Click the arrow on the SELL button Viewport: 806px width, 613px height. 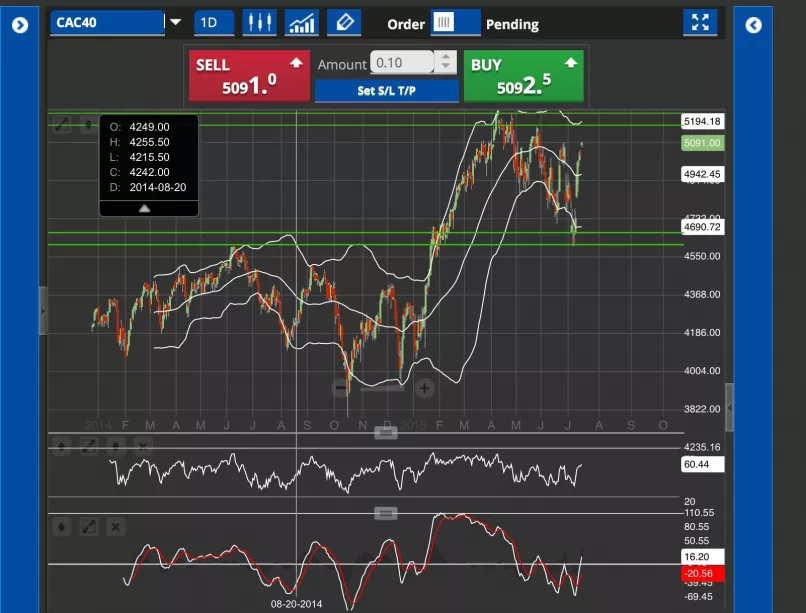[x=296, y=63]
